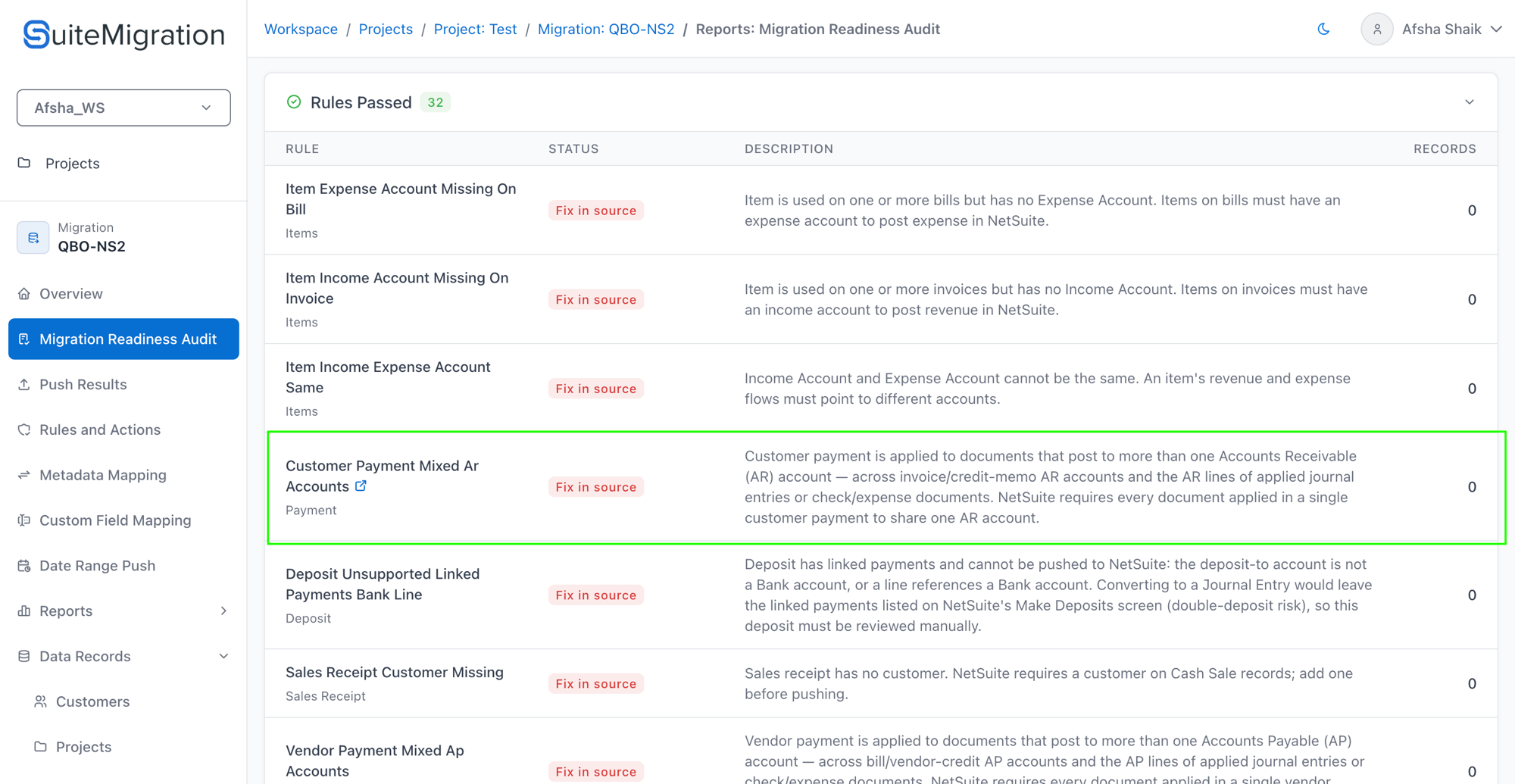Open Projects in the sidebar top section
The image size is (1515, 784).
pos(72,163)
